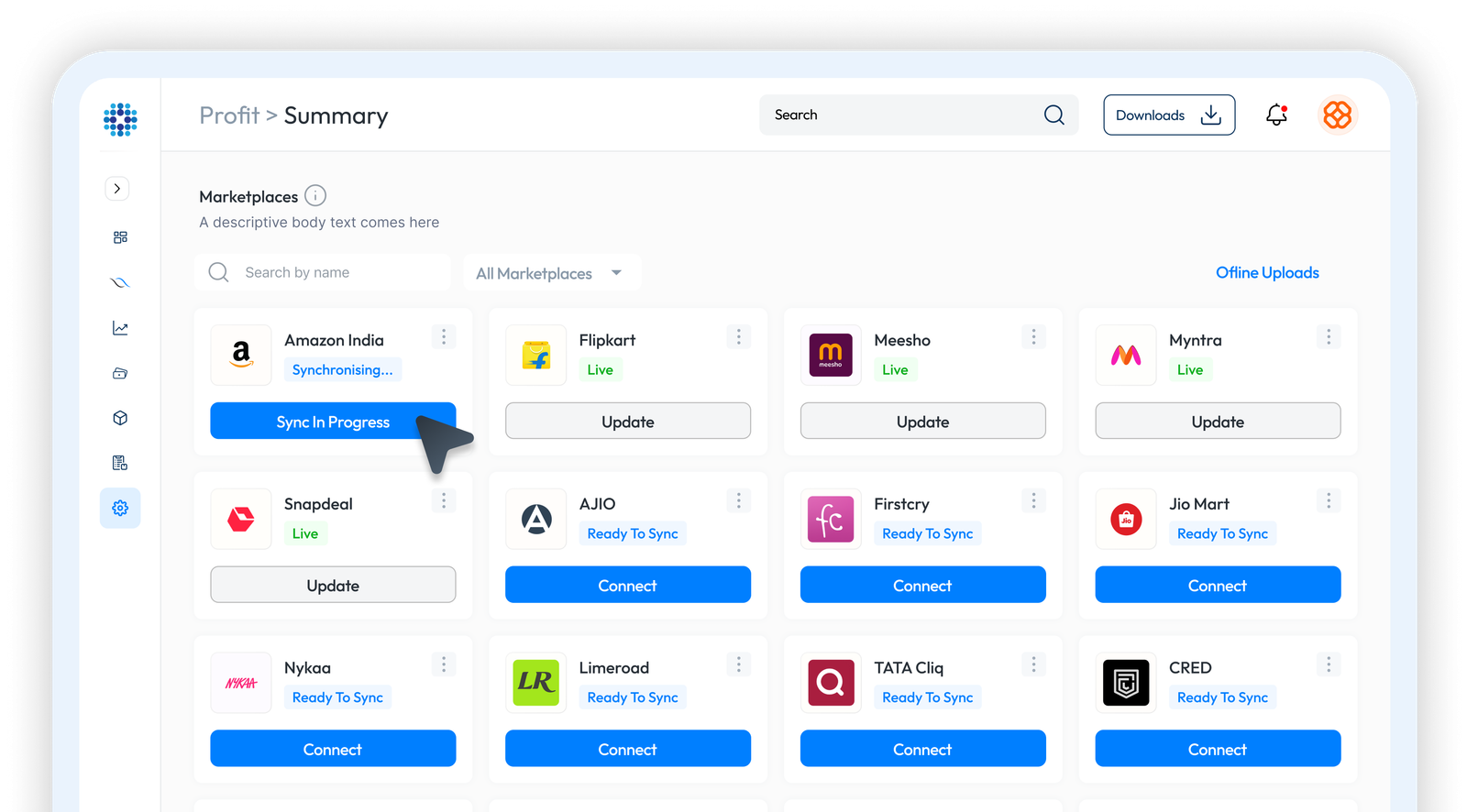Screen dimensions: 1467x812
Task: Expand the sidebar with chevron arrow
Action: (116, 189)
